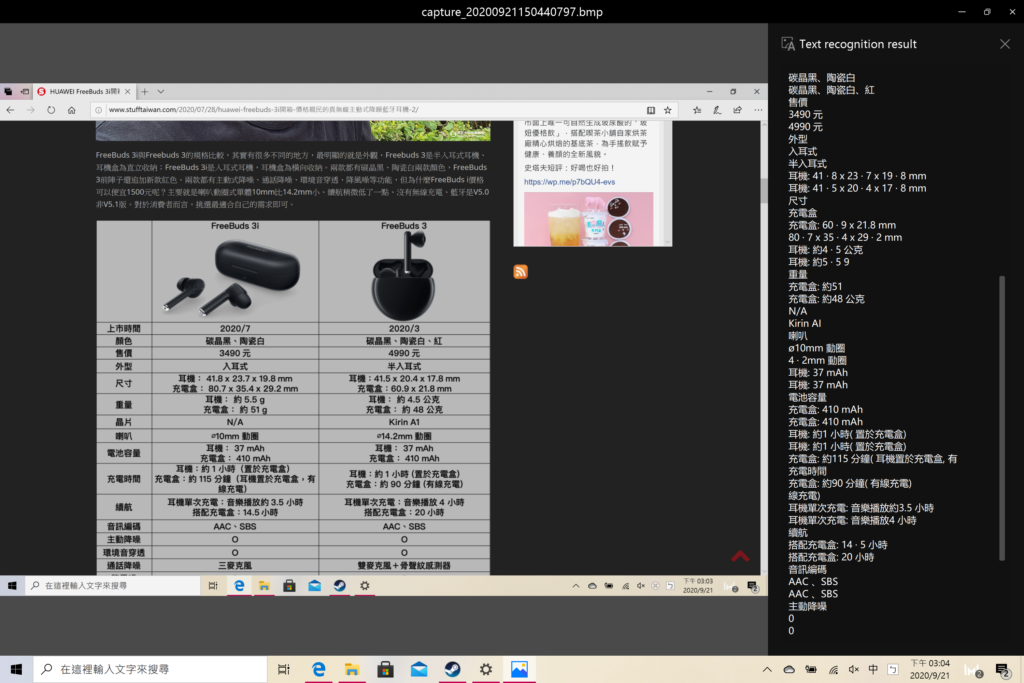
Task: Launch Steam from the taskbar
Action: click(x=453, y=669)
